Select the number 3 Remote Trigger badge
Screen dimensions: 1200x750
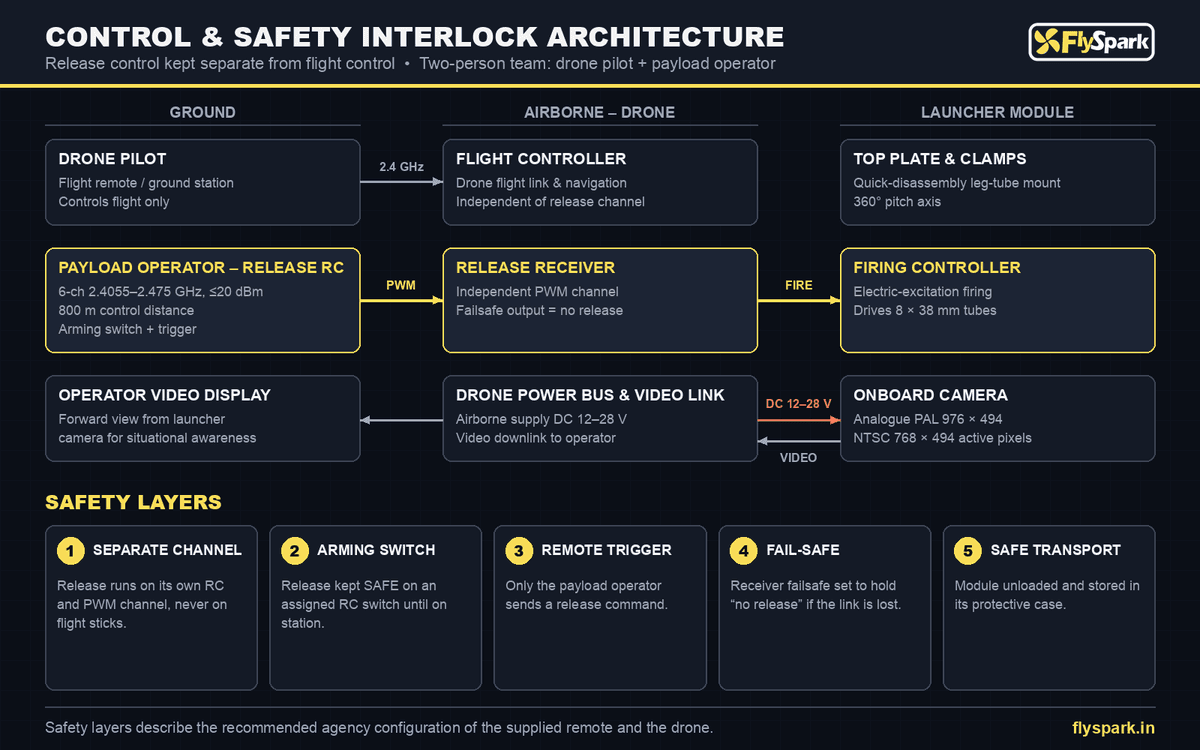[518, 550]
